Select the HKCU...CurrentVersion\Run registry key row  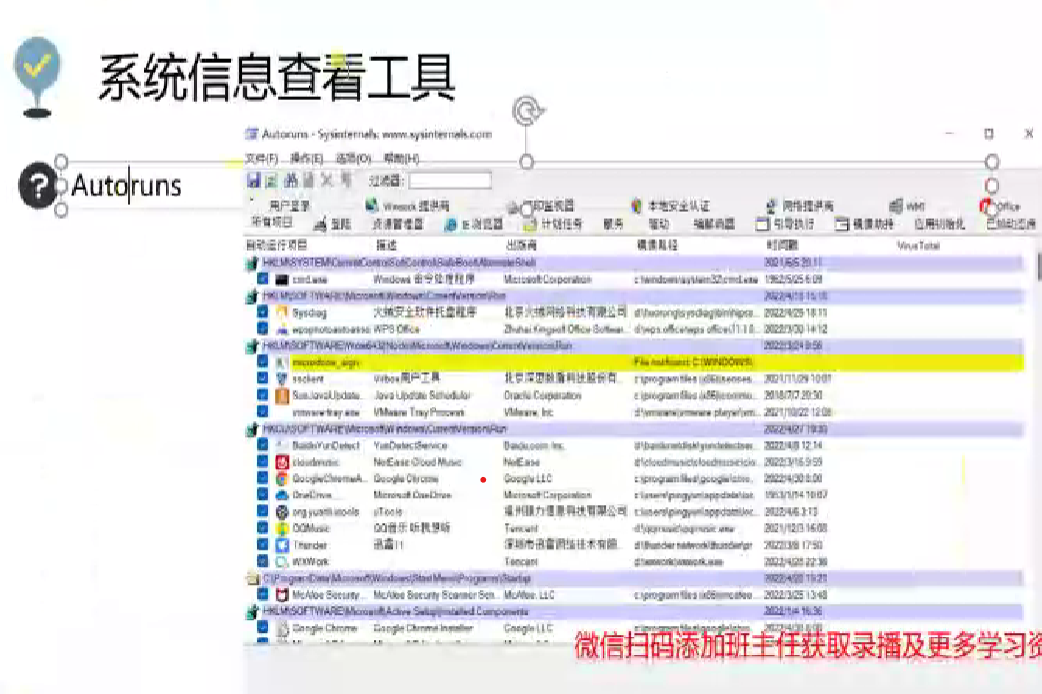635,429
